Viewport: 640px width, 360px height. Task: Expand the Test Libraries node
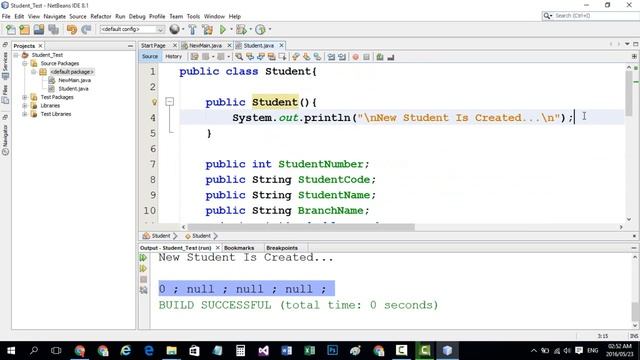25,114
